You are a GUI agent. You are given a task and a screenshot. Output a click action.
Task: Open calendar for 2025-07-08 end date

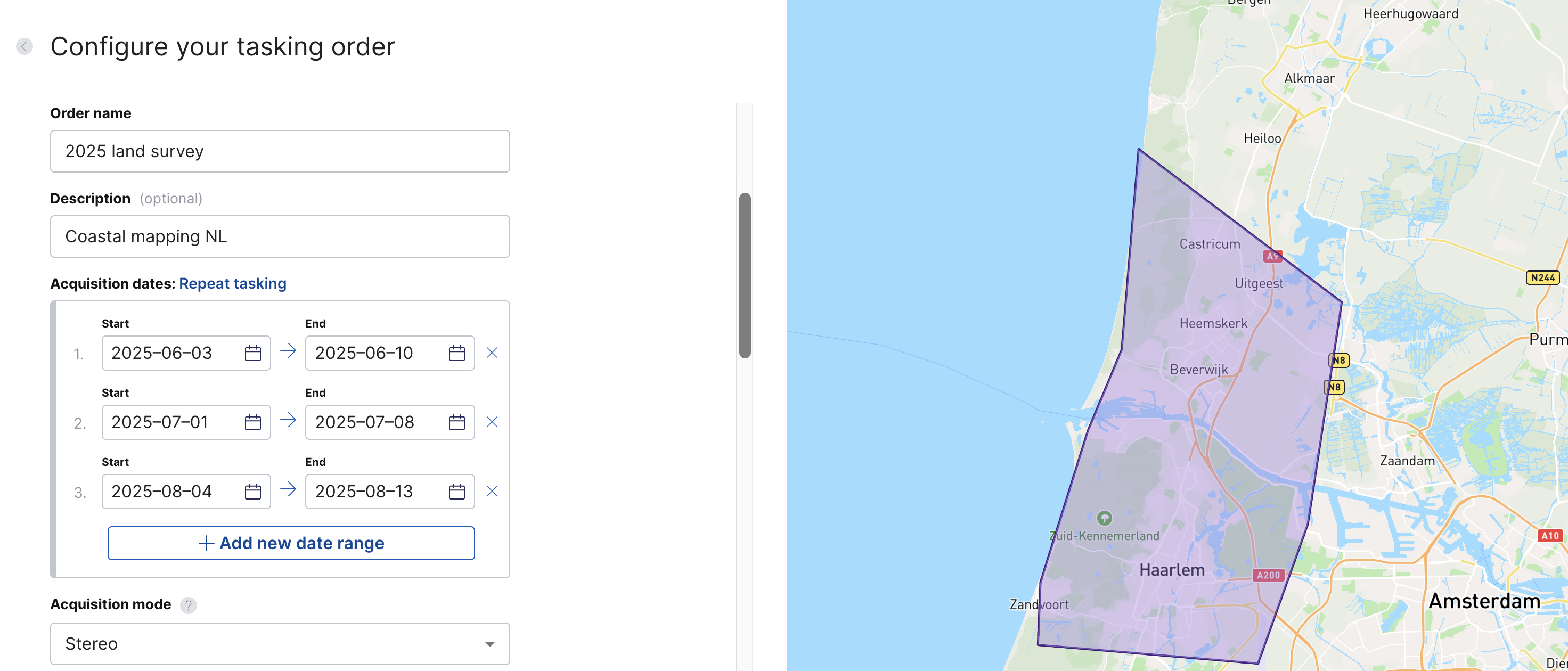click(x=456, y=423)
